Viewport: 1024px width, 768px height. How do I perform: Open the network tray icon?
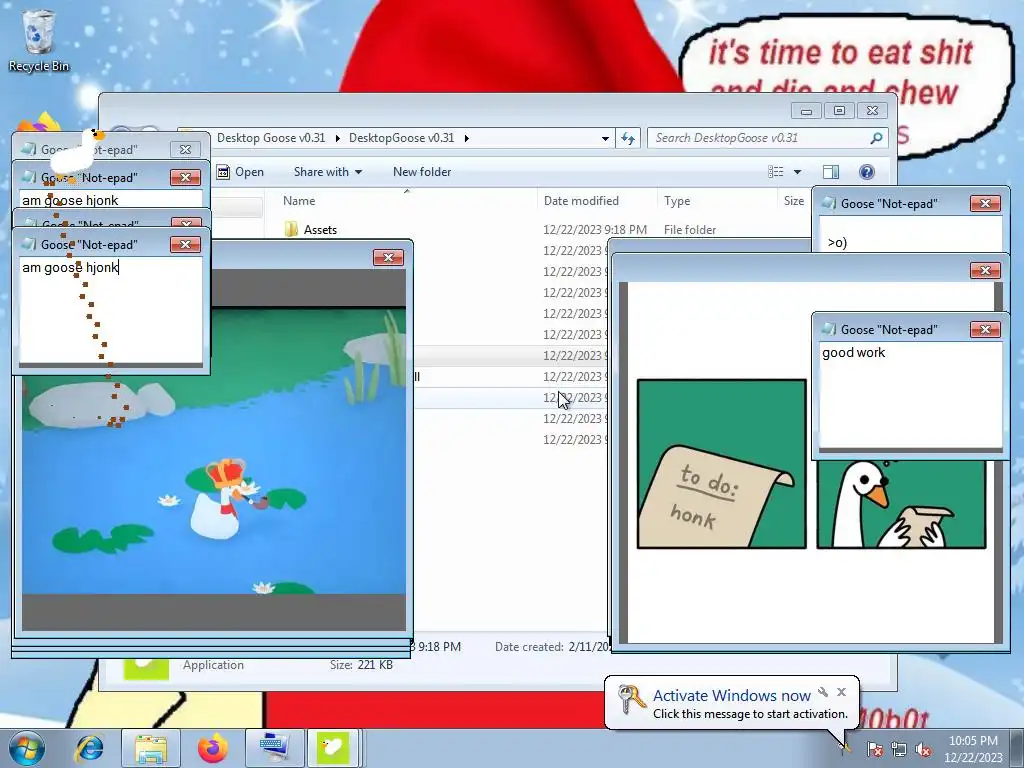click(x=899, y=749)
